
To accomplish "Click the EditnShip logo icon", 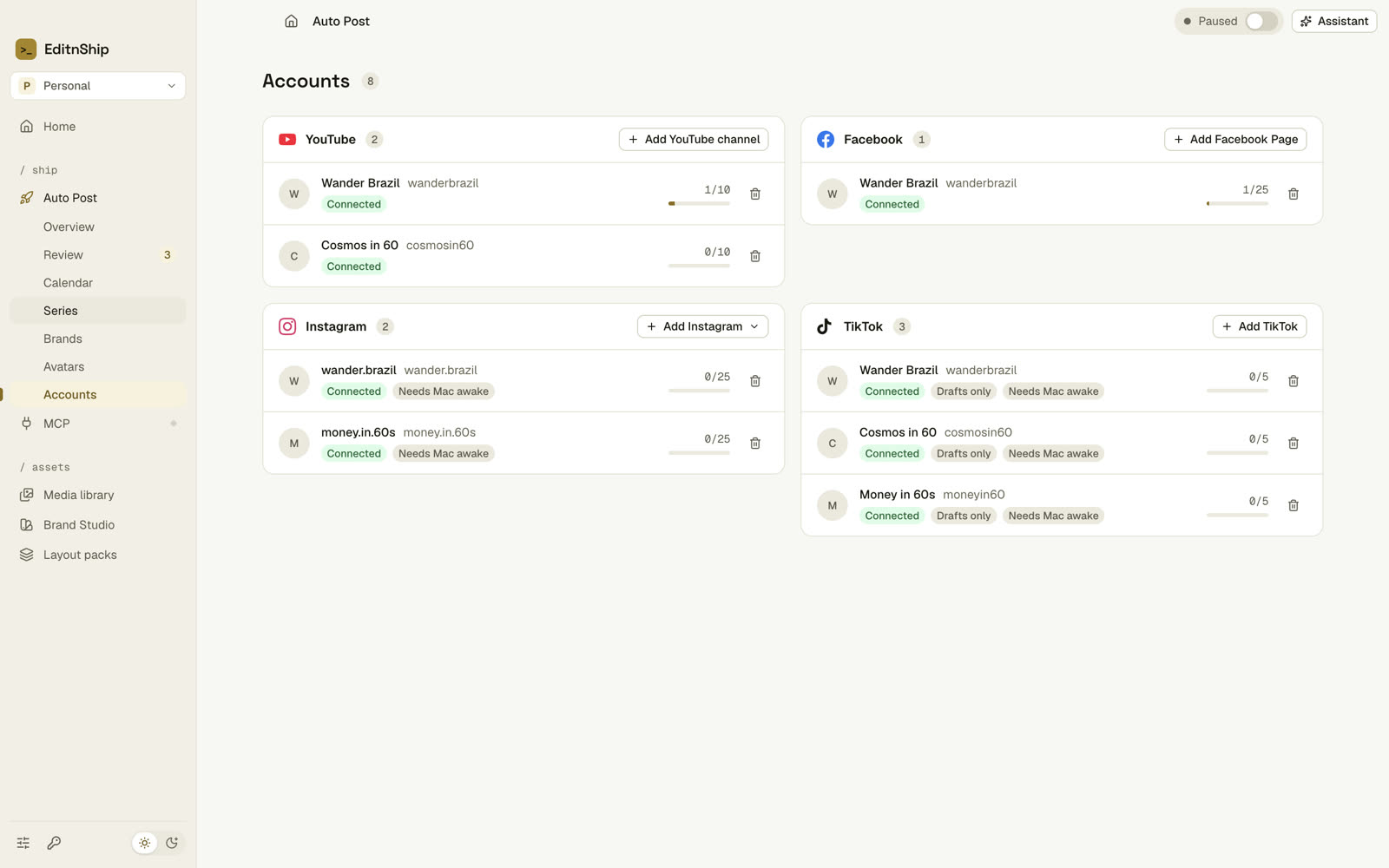I will (x=26, y=49).
